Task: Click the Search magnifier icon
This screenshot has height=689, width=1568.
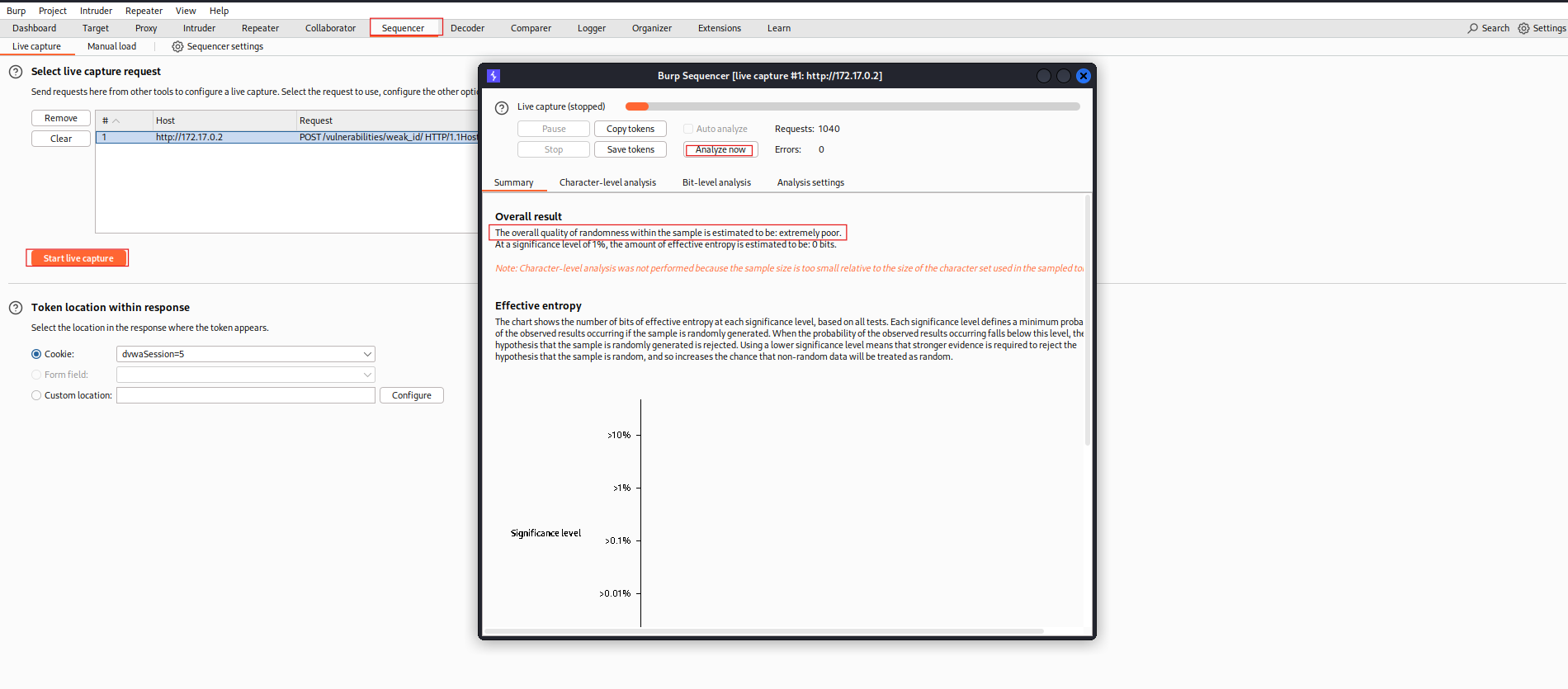Action: click(x=1473, y=28)
